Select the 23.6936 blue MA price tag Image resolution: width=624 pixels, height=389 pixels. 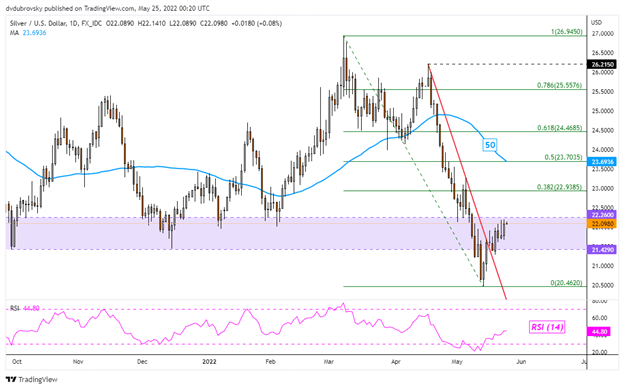click(603, 162)
